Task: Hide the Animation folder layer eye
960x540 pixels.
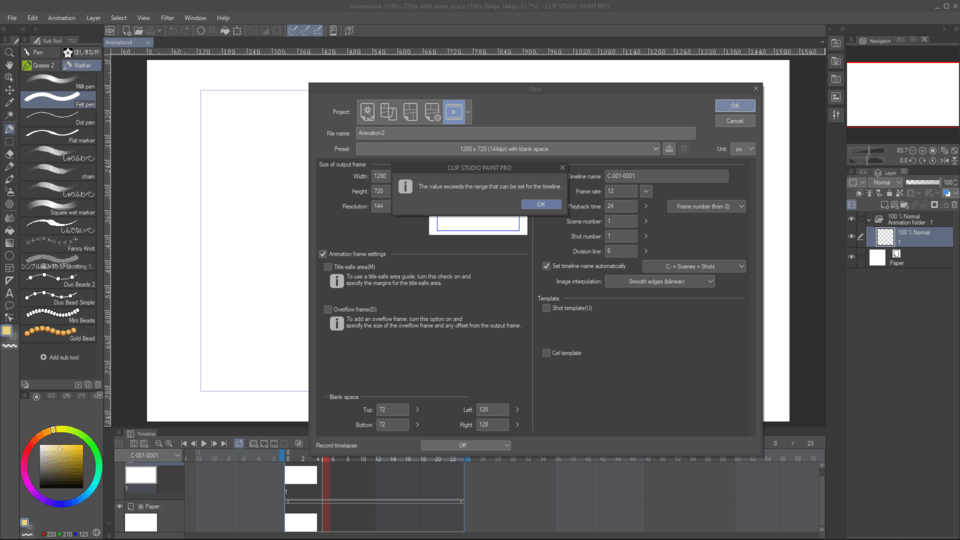Action: tap(852, 219)
